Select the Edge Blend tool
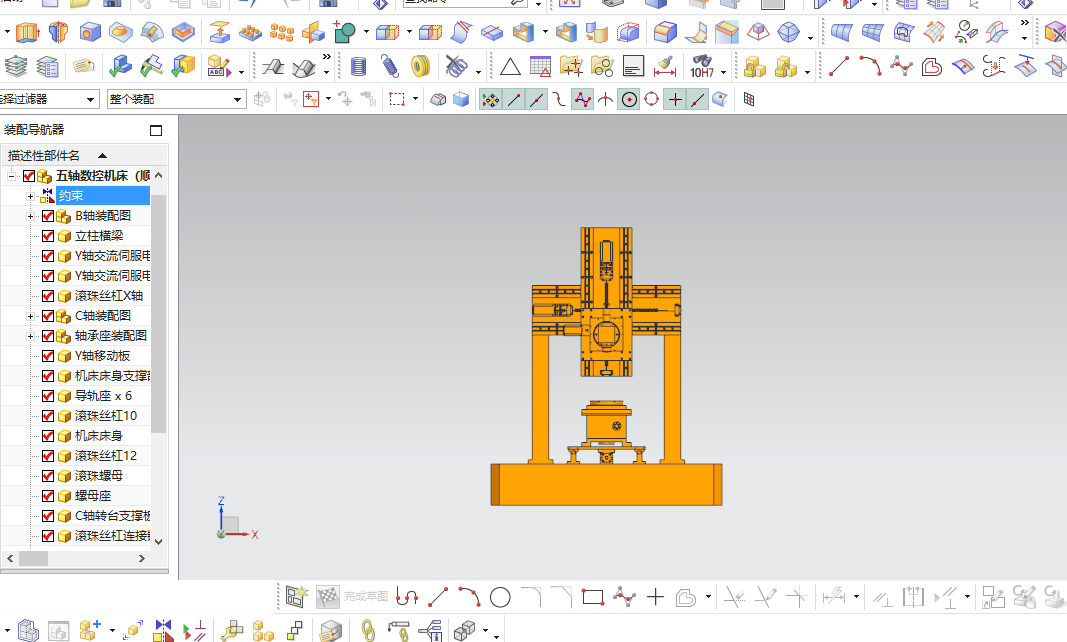This screenshot has height=642, width=1067. [x=665, y=32]
